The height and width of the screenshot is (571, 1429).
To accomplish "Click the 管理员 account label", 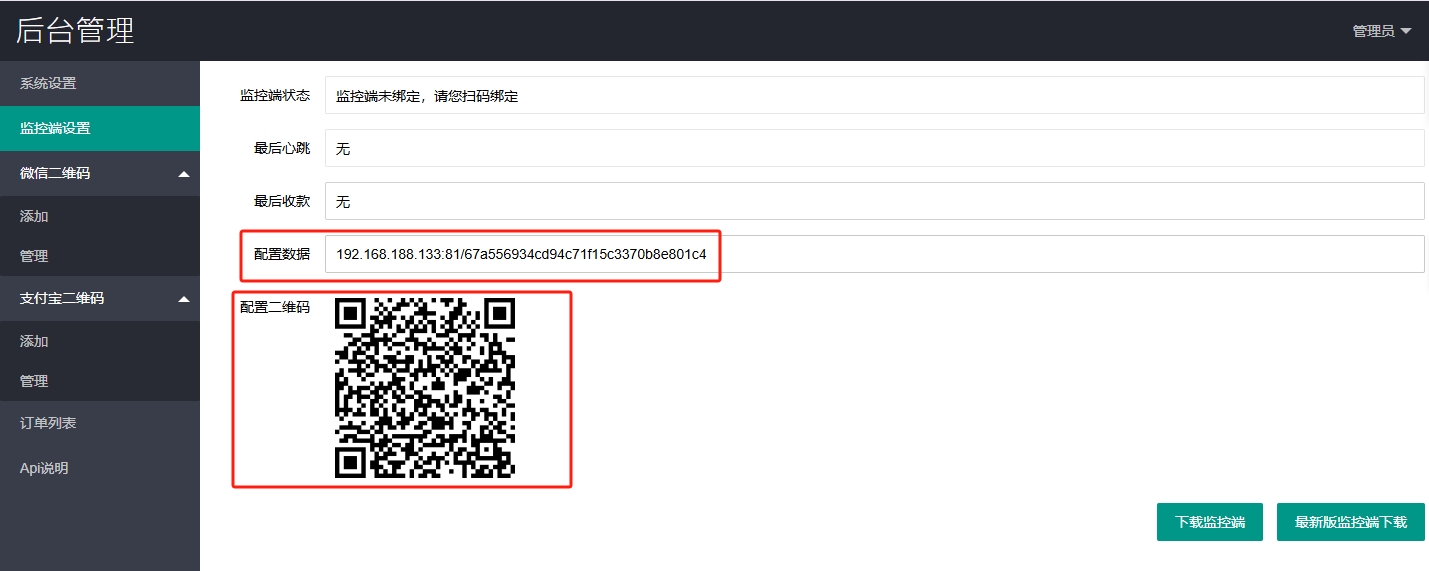I will 1373,31.
